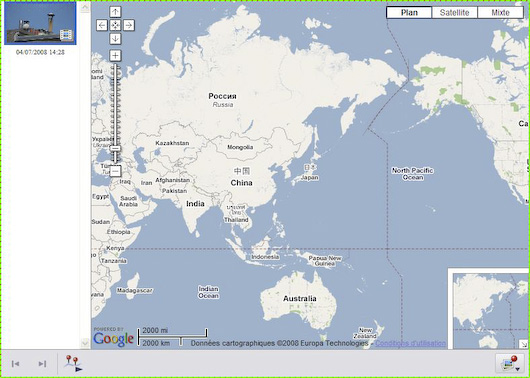Click the Tanzania label
Screen dimensions: 530x378
click(114, 261)
